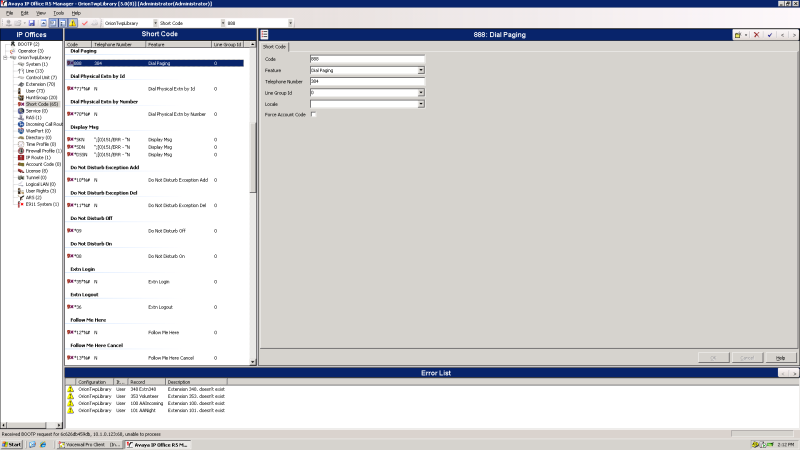Screen dimensions: 800x450
Task: Open the Tools menu
Action: click(59, 13)
